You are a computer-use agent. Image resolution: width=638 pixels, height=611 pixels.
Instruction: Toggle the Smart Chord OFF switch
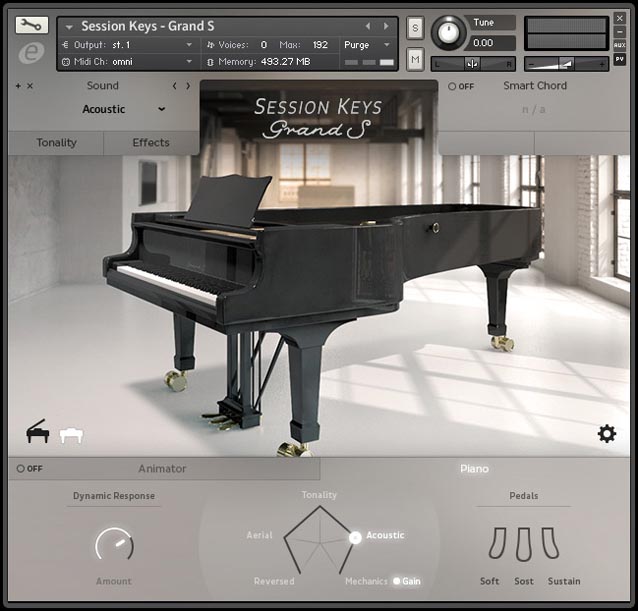(x=461, y=86)
